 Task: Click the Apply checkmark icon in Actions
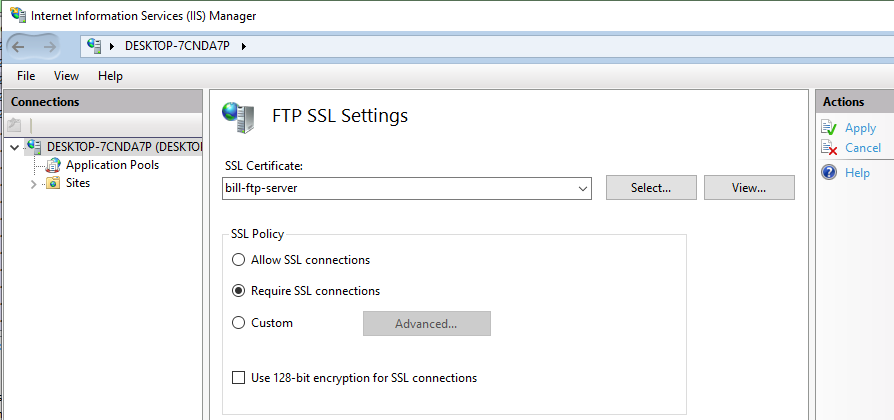(828, 128)
